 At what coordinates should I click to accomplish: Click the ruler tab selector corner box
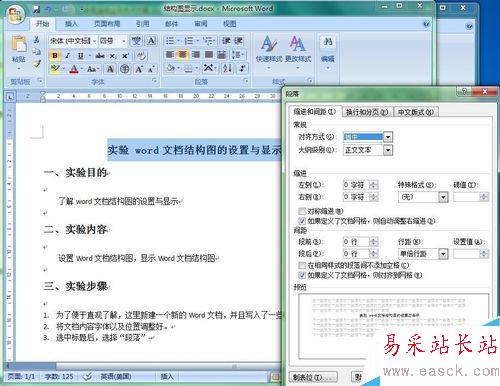pos(10,97)
